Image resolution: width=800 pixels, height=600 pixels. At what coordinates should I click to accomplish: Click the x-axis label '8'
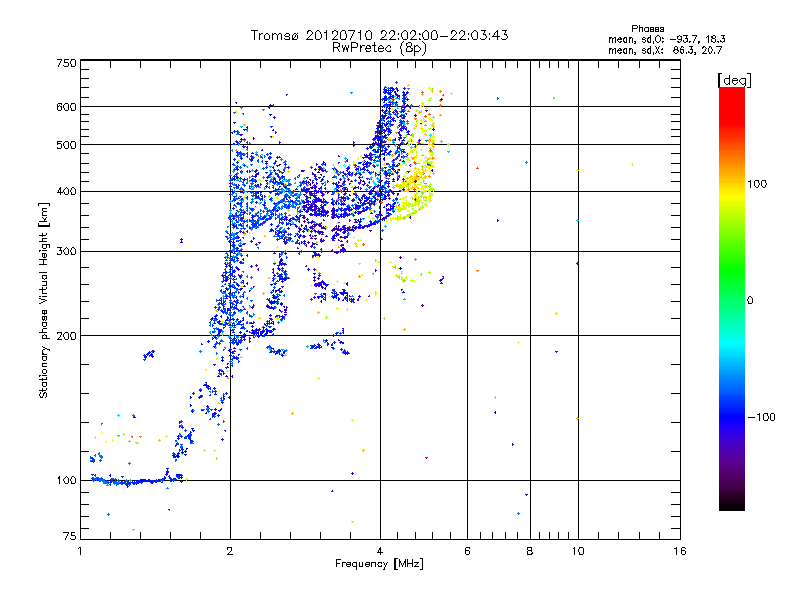(530, 551)
